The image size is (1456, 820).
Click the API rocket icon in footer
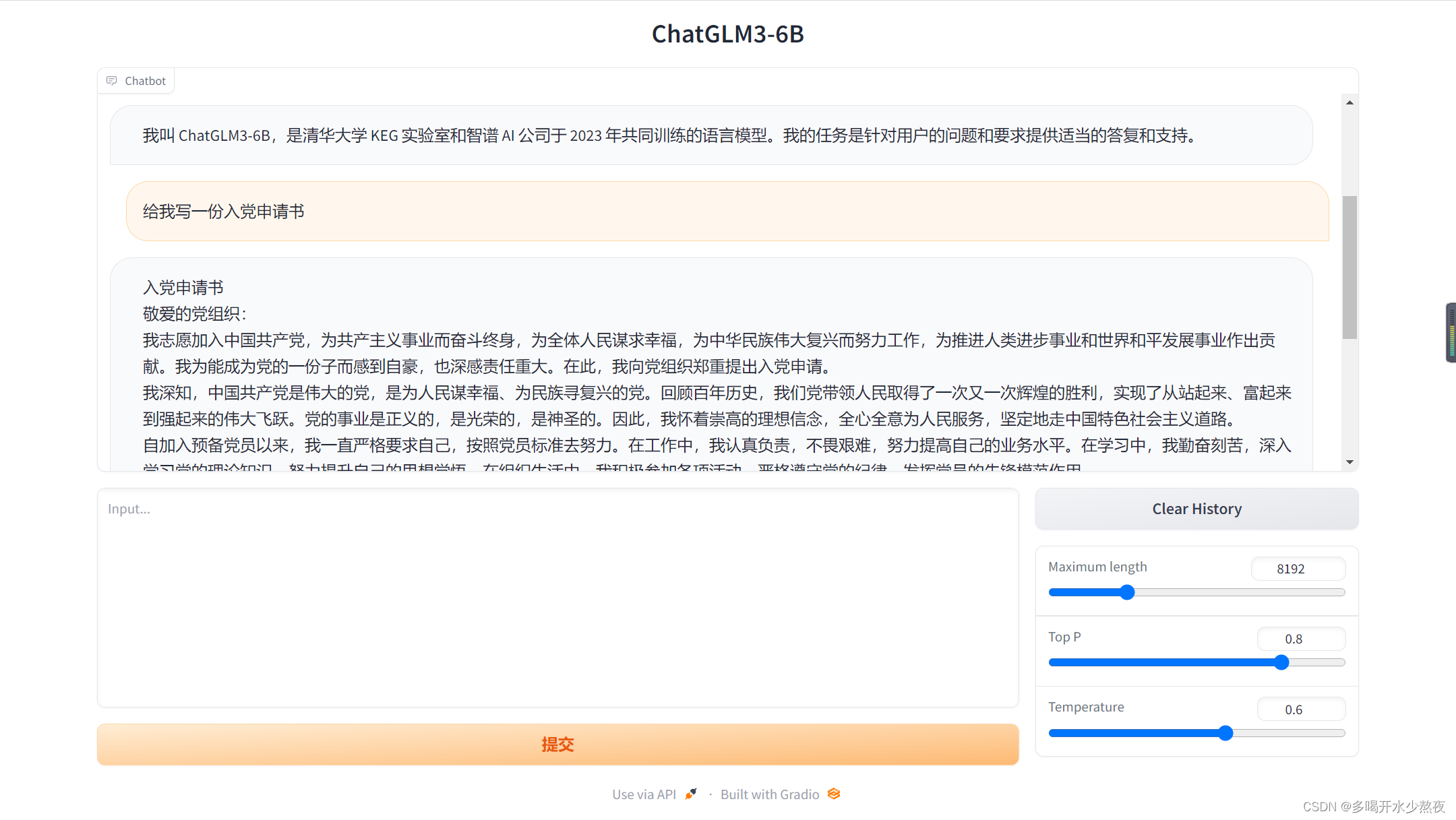(x=691, y=794)
